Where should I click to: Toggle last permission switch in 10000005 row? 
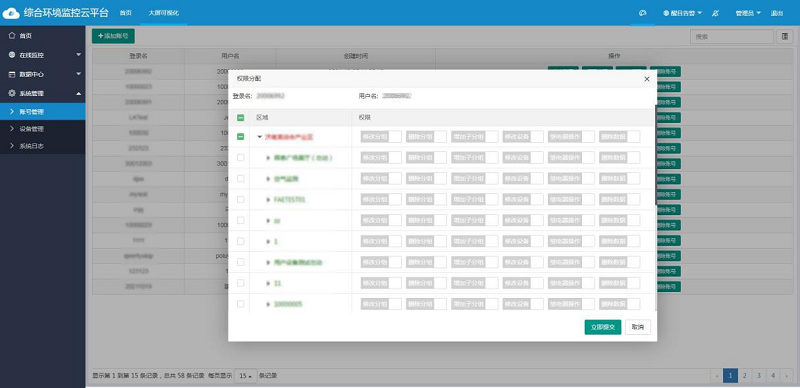(619, 304)
